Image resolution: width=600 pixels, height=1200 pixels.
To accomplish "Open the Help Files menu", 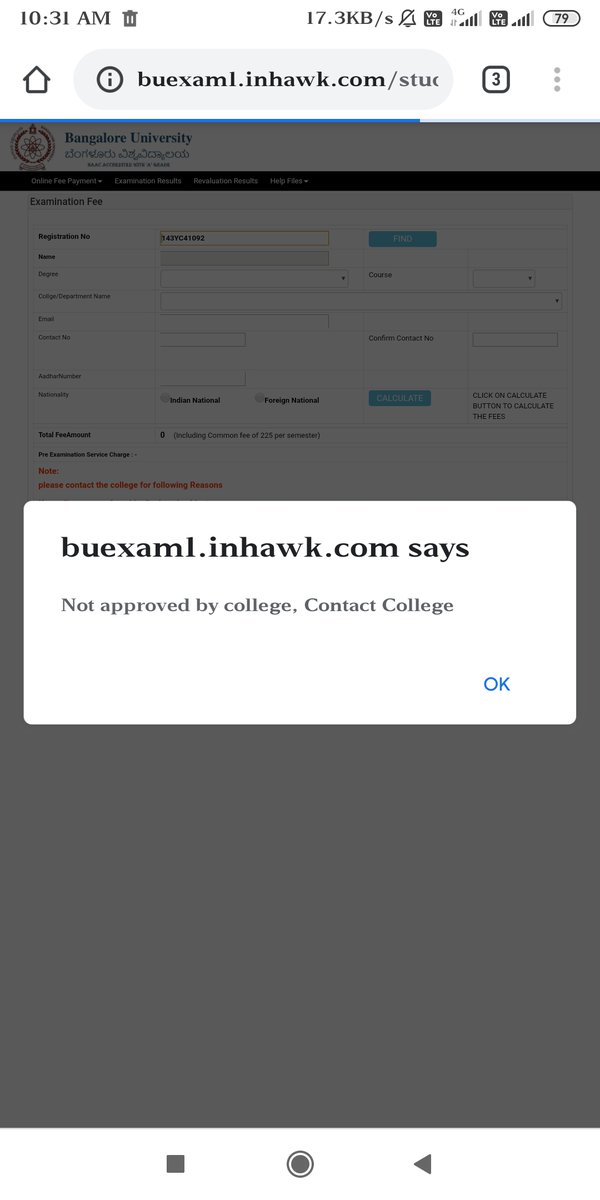I will point(289,181).
